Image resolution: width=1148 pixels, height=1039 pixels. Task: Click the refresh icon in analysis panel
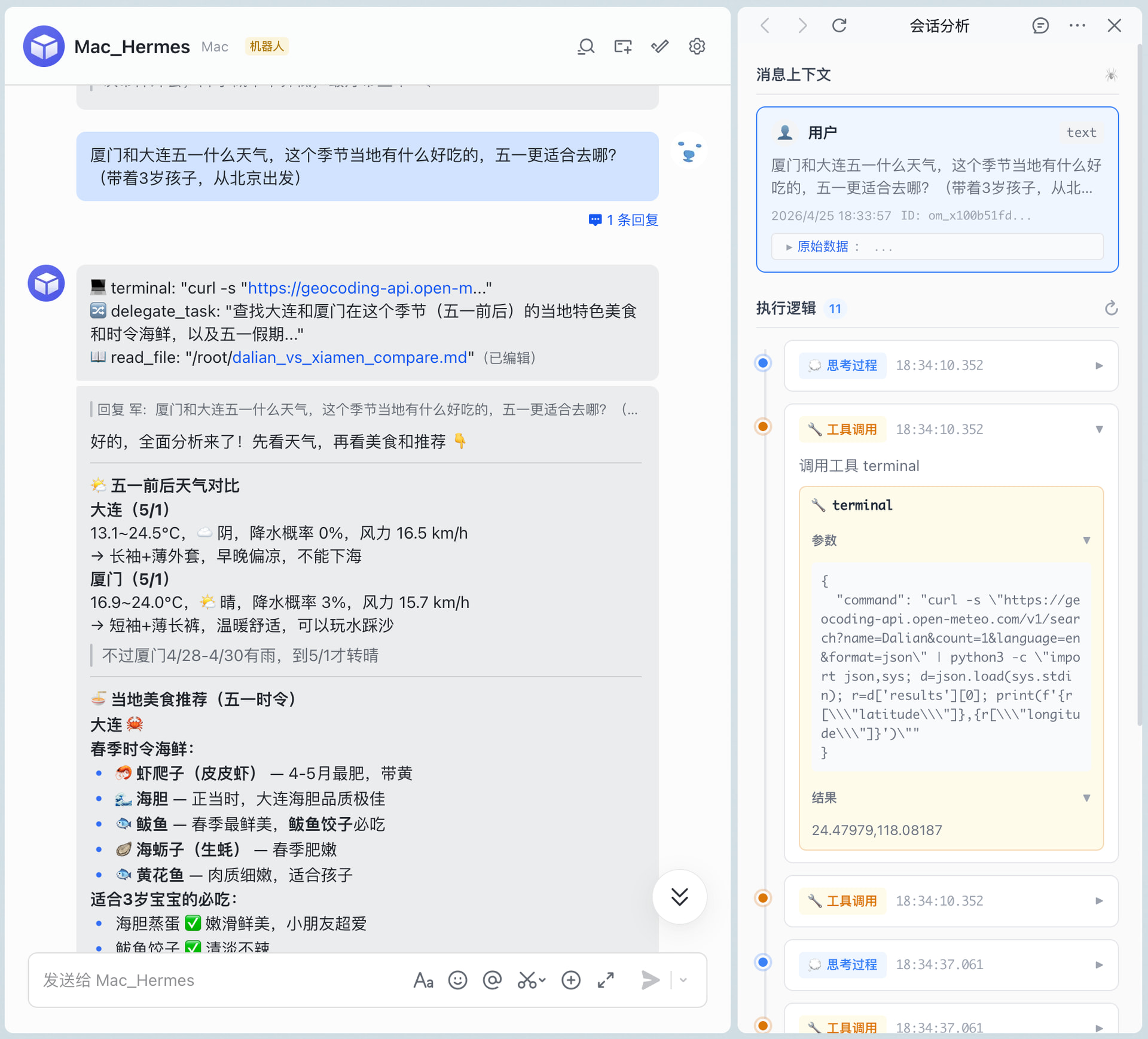(839, 26)
